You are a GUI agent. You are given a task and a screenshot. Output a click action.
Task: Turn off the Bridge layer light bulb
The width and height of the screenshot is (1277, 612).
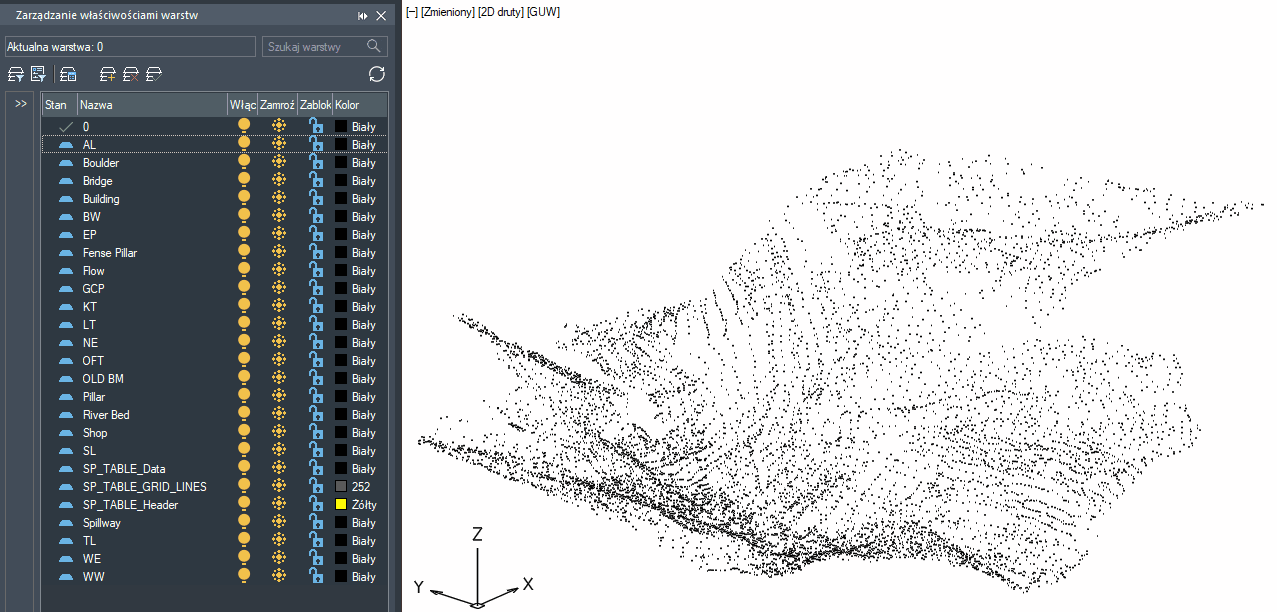pyautogui.click(x=243, y=181)
